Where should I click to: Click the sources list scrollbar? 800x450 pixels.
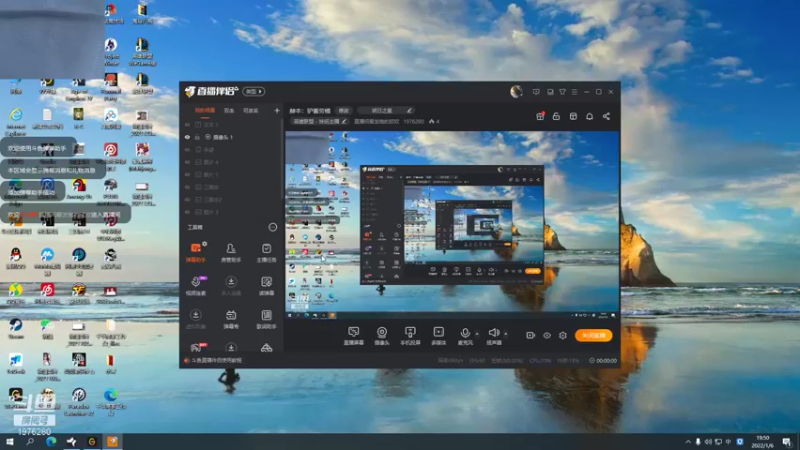[x=282, y=159]
